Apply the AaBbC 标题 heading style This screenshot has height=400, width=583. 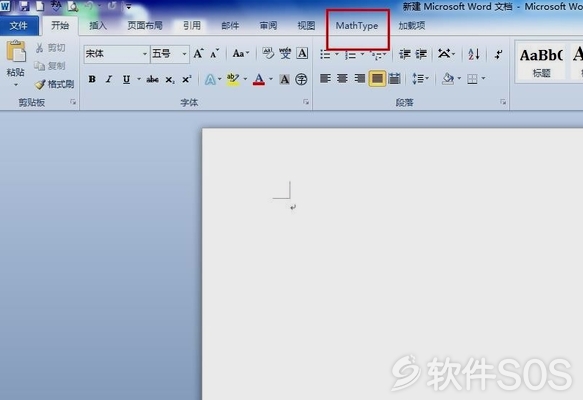[x=541, y=62]
